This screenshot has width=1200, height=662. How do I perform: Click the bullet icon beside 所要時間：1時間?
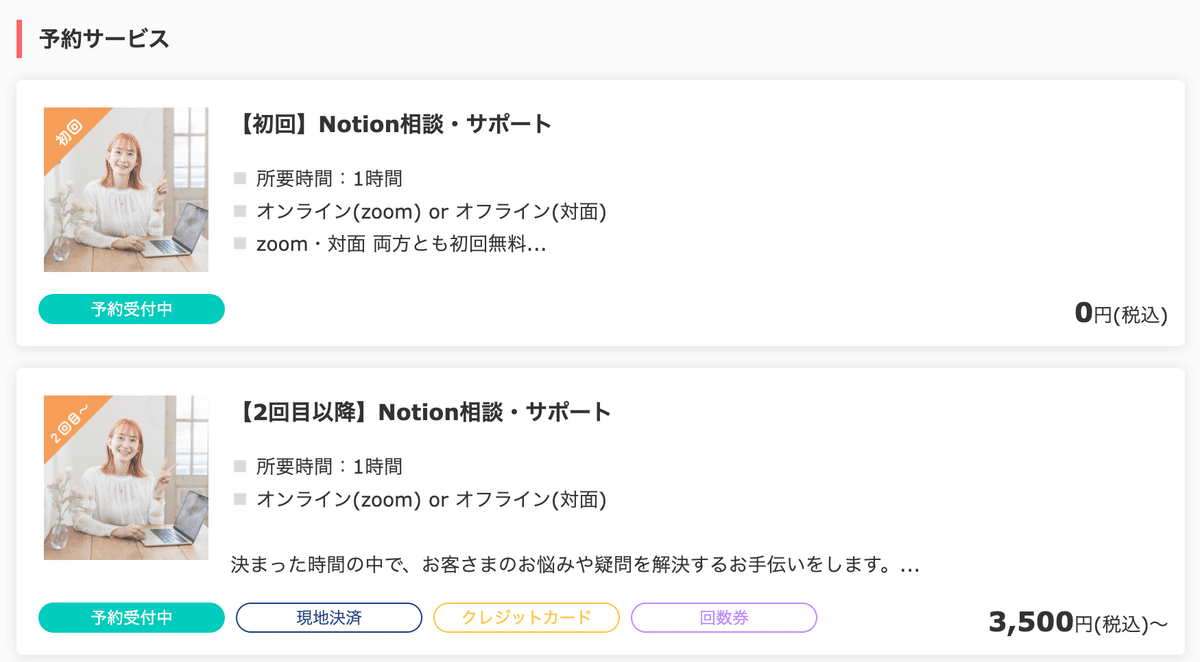[x=238, y=178]
